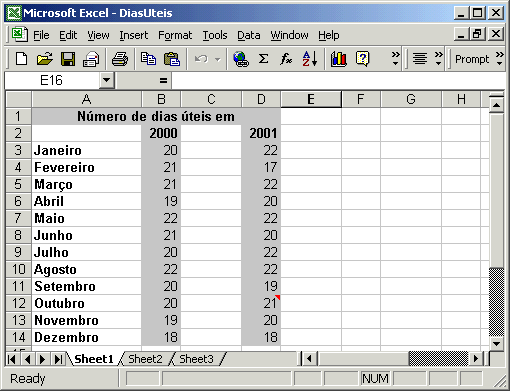Click the AutoSum sigma icon
The image size is (510, 391).
[263, 59]
